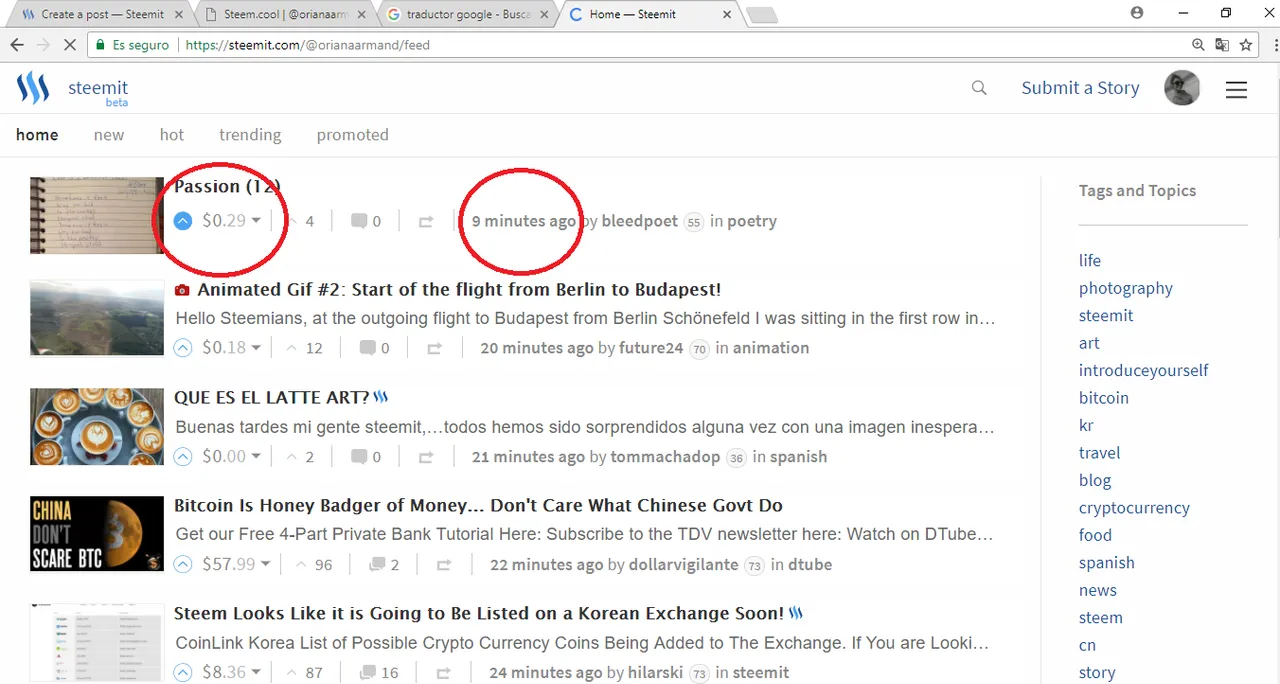1280x684 pixels.
Task: Open author hilarski profile
Action: pos(655,672)
